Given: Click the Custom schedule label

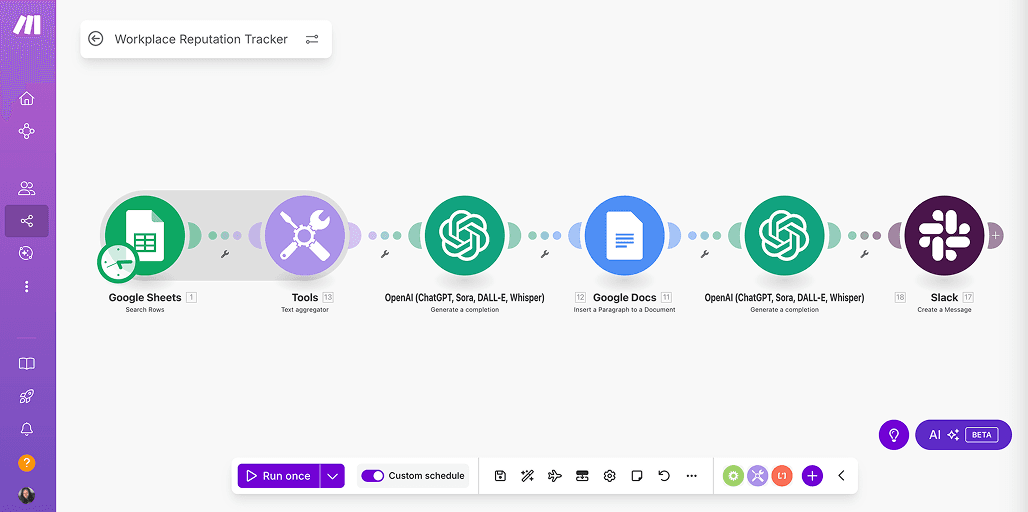Looking at the screenshot, I should (x=427, y=476).
